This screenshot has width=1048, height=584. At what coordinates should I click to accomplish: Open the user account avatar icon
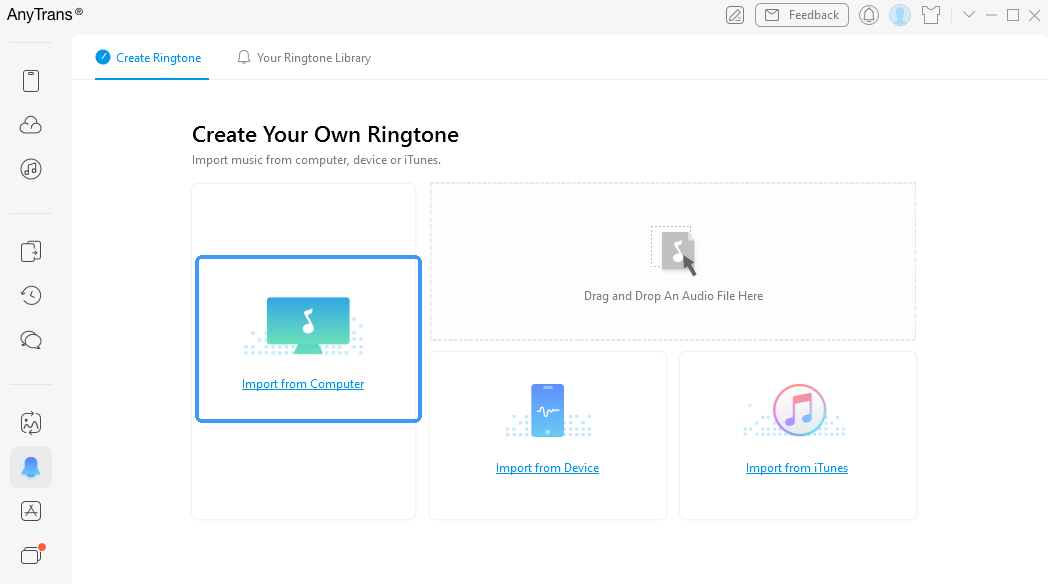pos(900,15)
